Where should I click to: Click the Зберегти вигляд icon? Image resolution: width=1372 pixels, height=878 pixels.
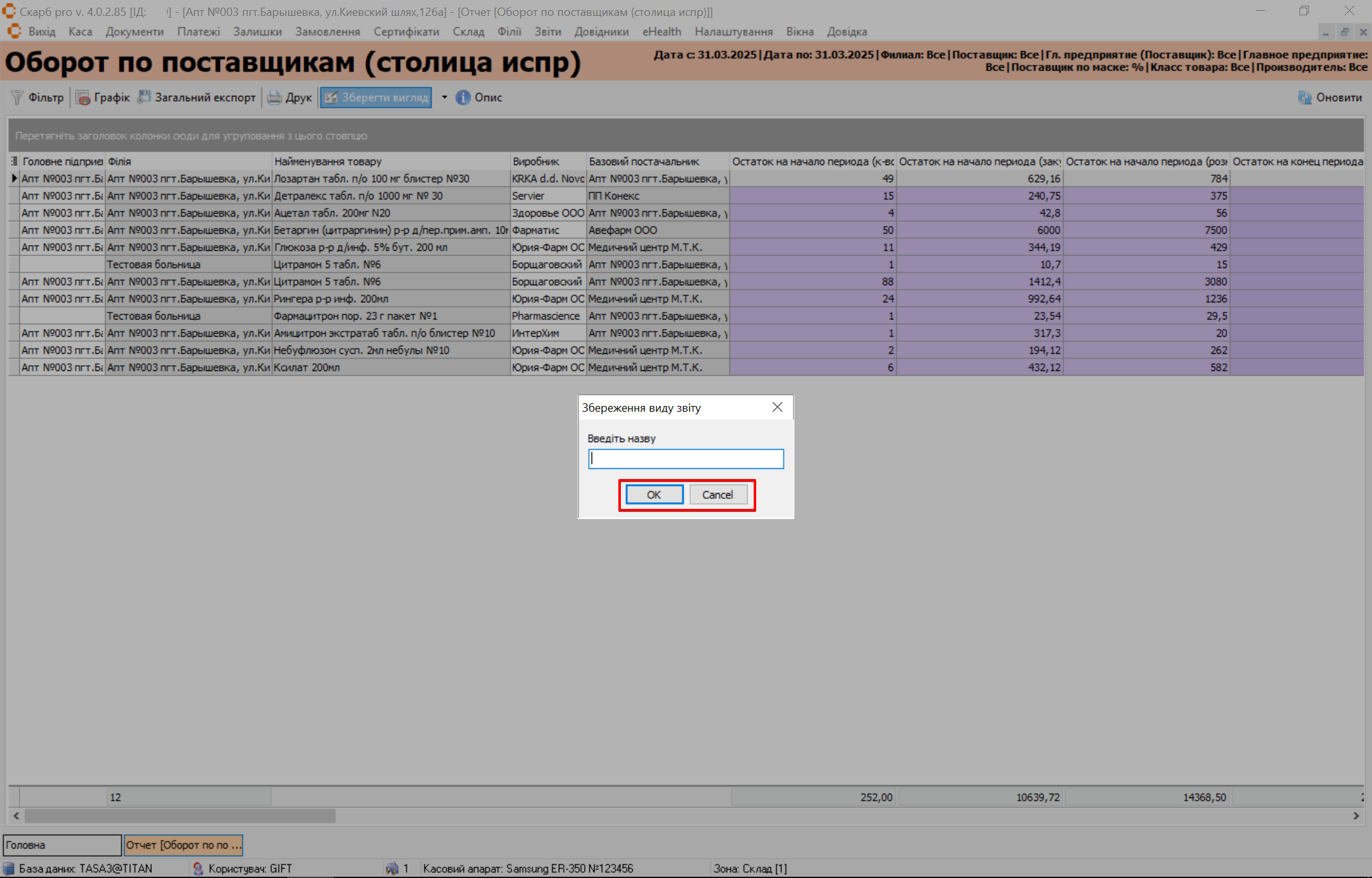pyautogui.click(x=331, y=97)
